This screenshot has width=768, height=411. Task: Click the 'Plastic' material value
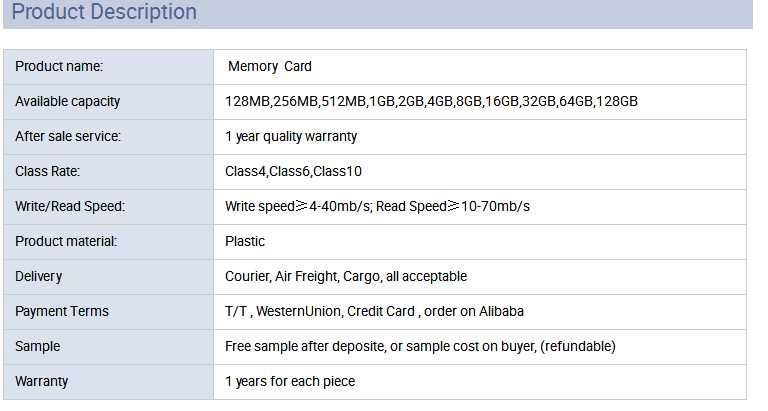245,242
